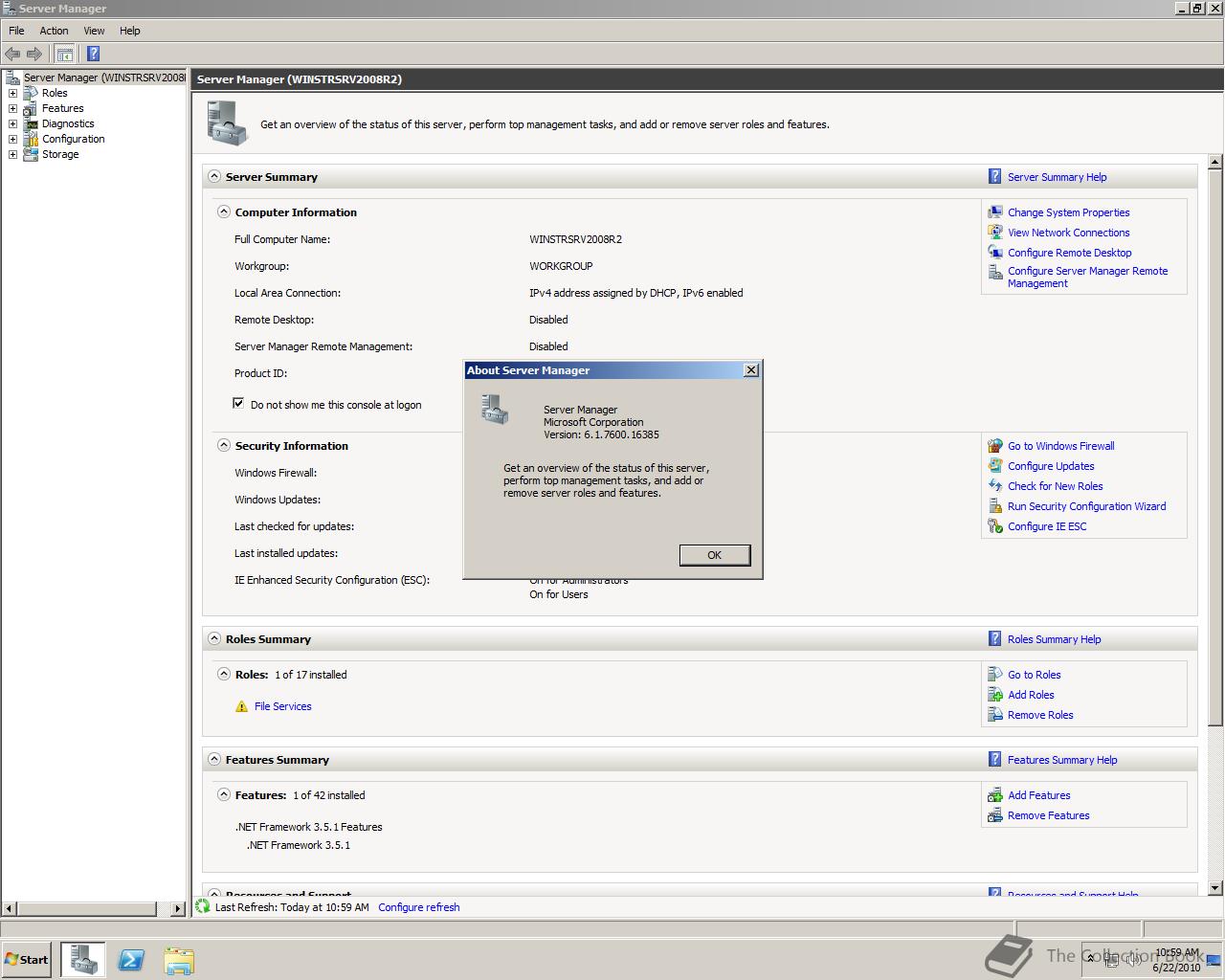Click the Configure Remote Desktop icon
Image resolution: width=1225 pixels, height=980 pixels.
995,253
